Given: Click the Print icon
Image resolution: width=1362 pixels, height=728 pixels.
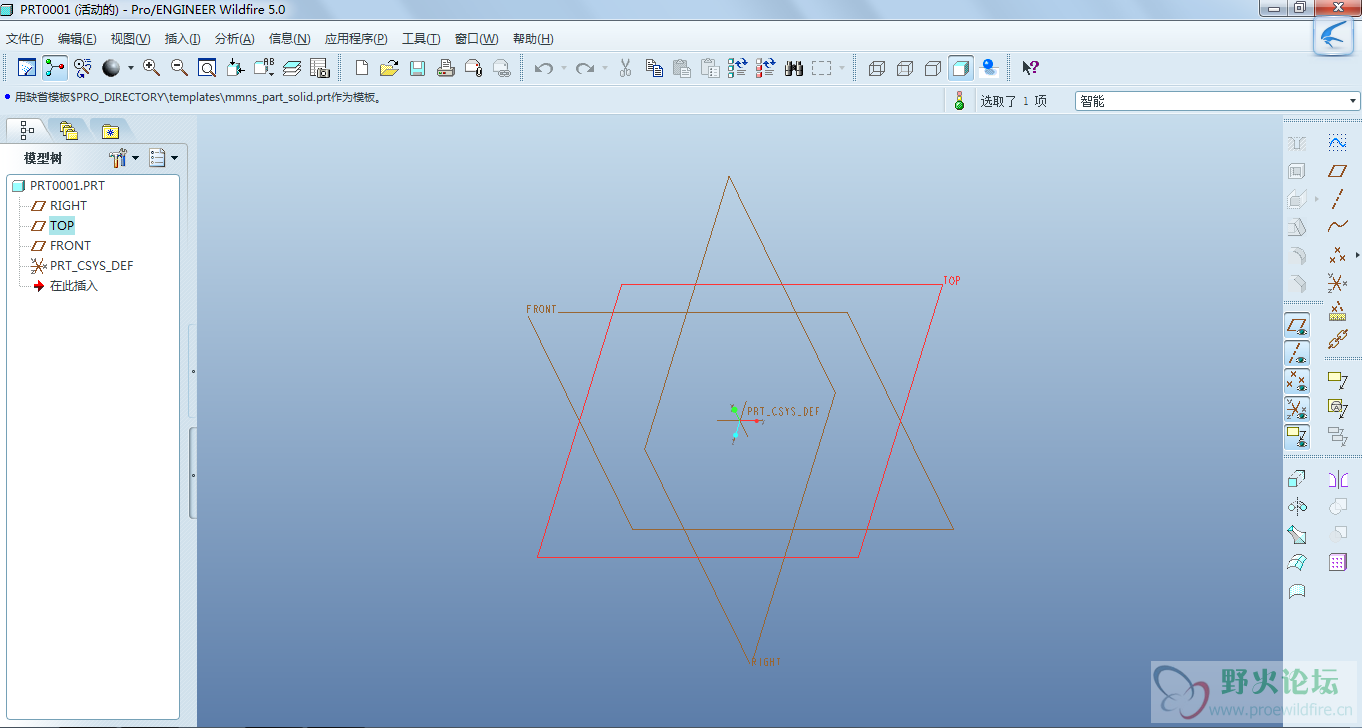Looking at the screenshot, I should (x=446, y=68).
